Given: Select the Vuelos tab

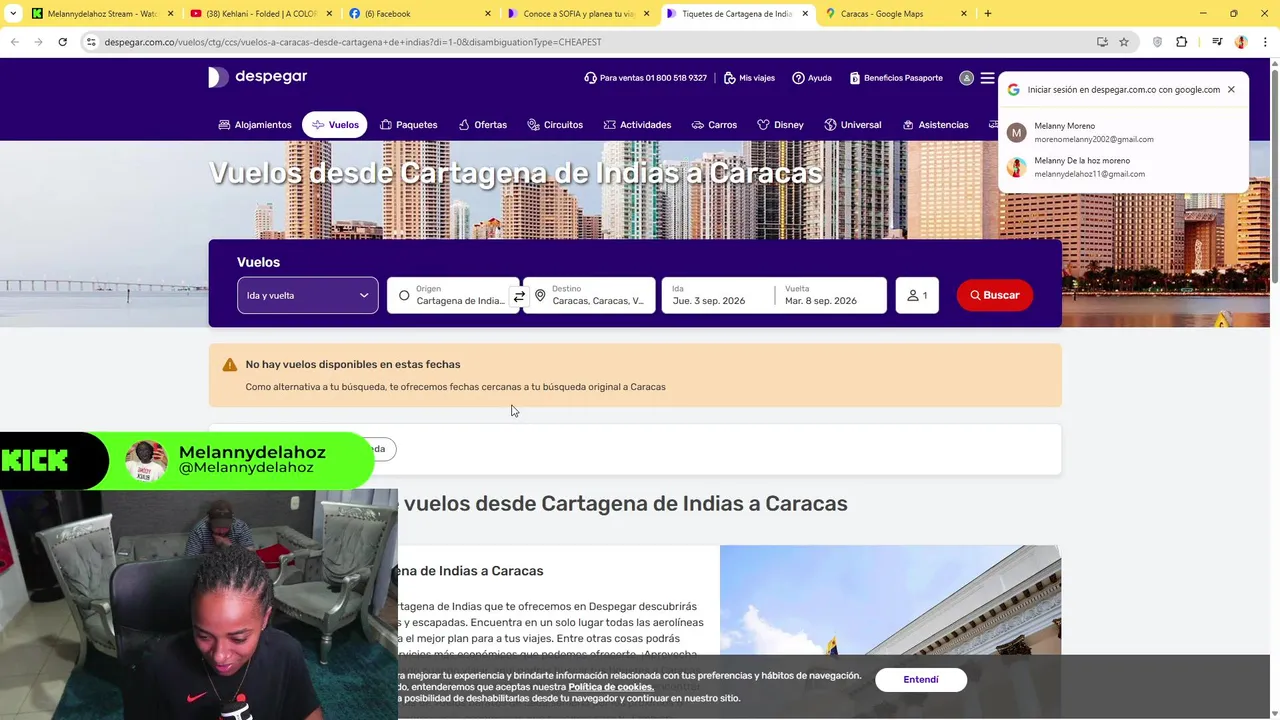Looking at the screenshot, I should coord(335,125).
